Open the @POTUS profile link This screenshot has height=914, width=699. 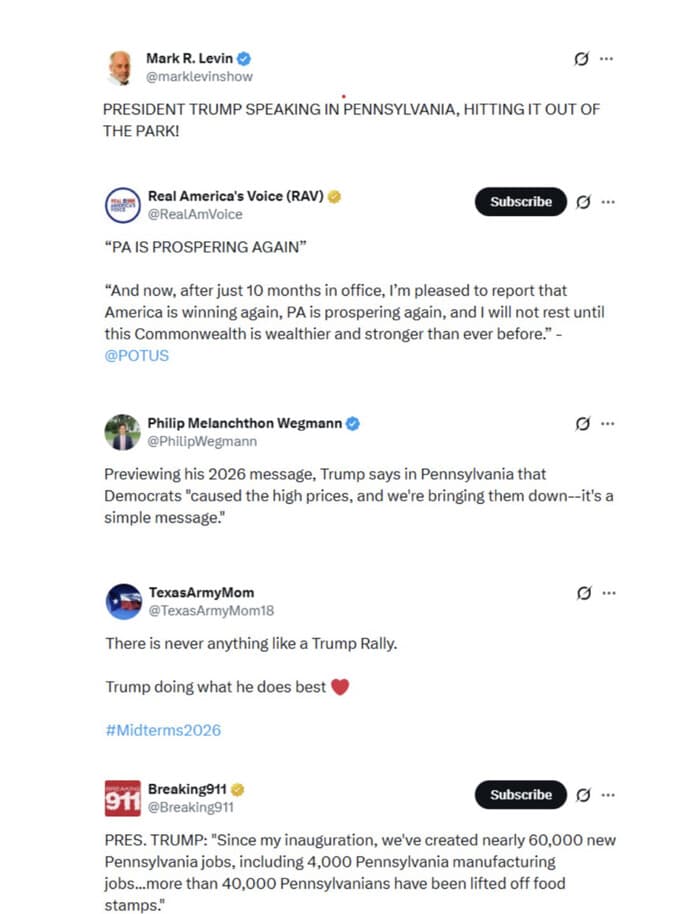tap(137, 355)
